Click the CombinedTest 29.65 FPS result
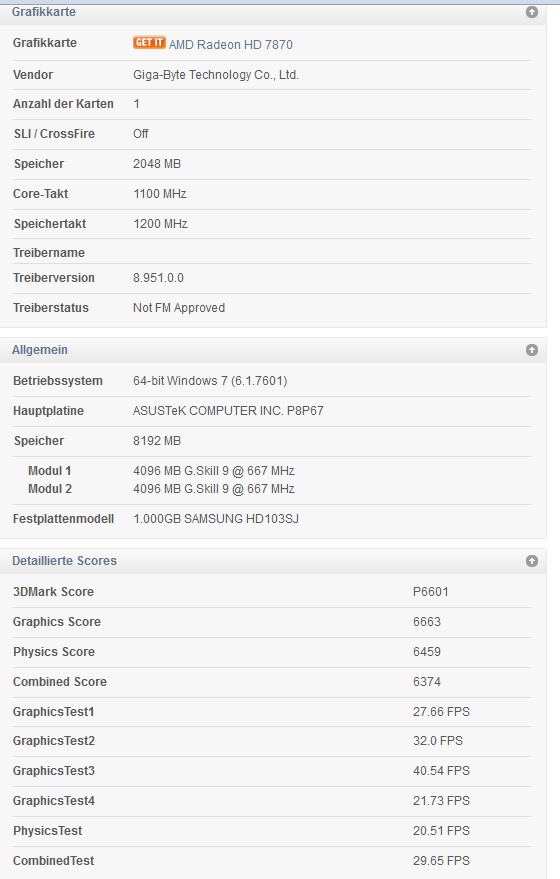The image size is (560, 879). [x=441, y=861]
